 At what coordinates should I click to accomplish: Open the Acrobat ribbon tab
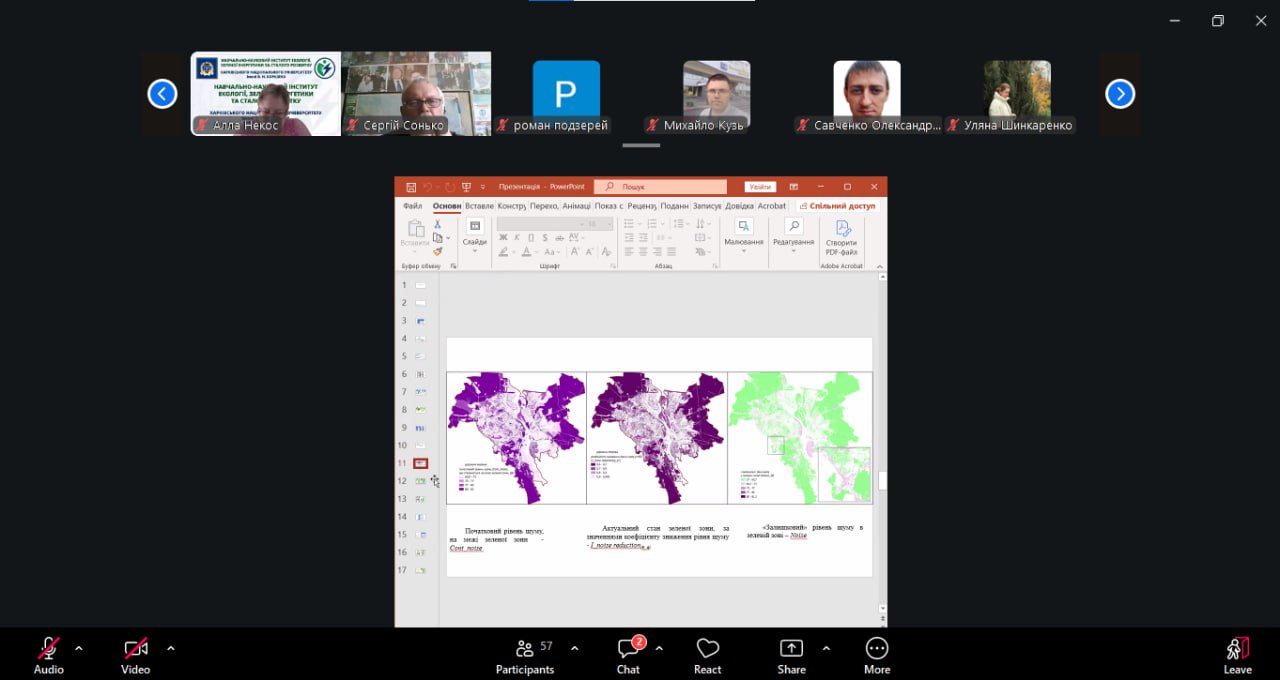(x=772, y=206)
